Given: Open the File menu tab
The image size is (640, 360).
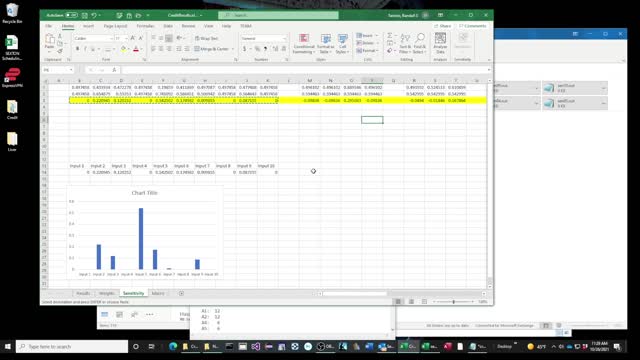Looking at the screenshot, I should (x=48, y=26).
